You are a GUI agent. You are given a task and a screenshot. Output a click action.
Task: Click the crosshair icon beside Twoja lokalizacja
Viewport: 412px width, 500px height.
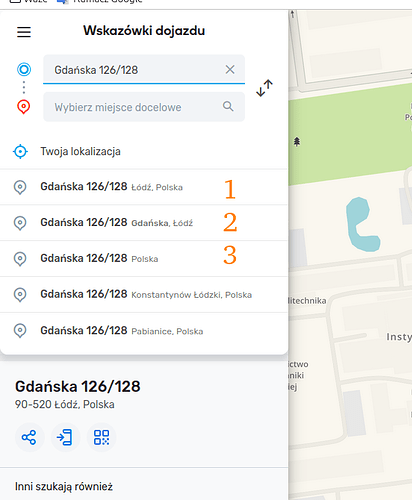point(20,152)
